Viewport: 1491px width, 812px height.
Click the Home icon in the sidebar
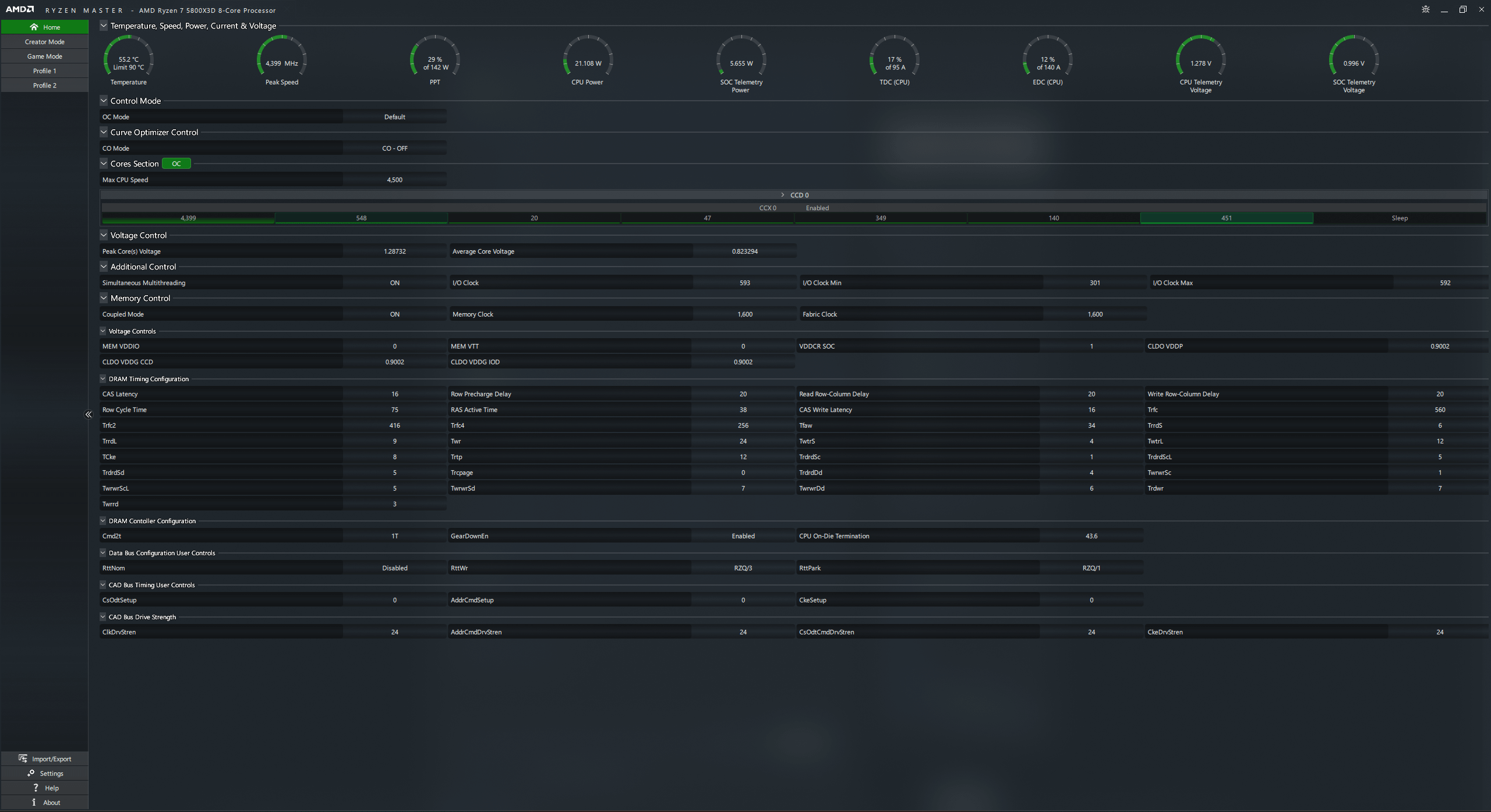[34, 27]
